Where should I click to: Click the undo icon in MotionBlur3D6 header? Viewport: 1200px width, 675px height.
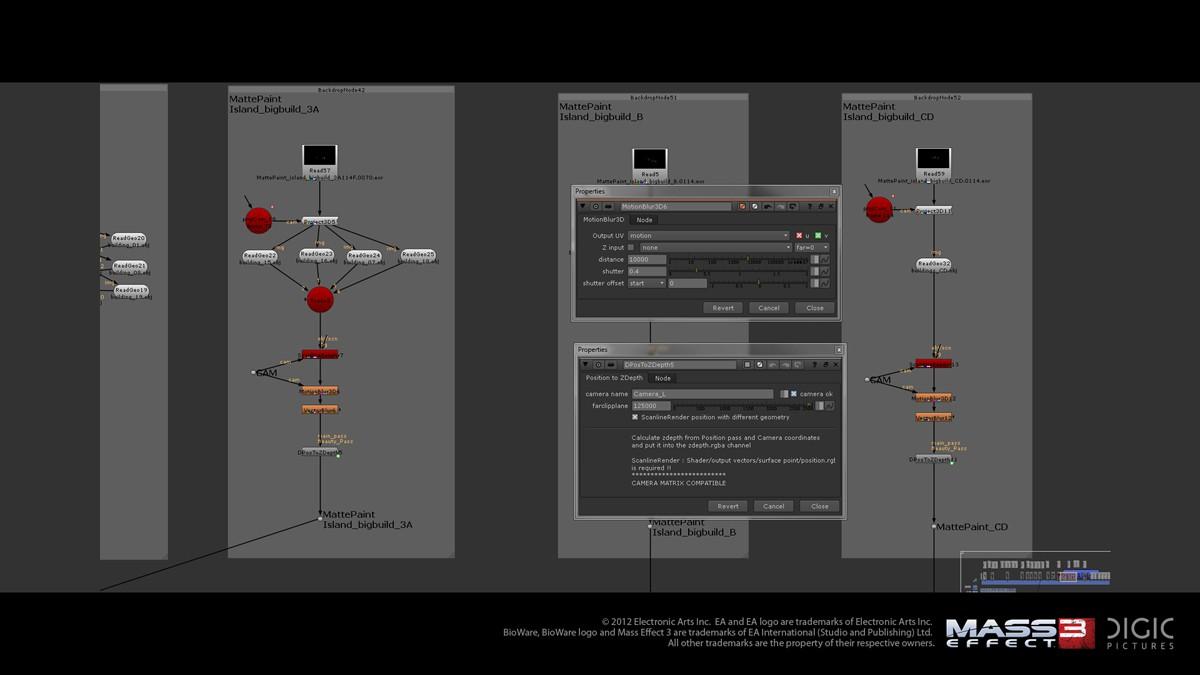coord(766,206)
